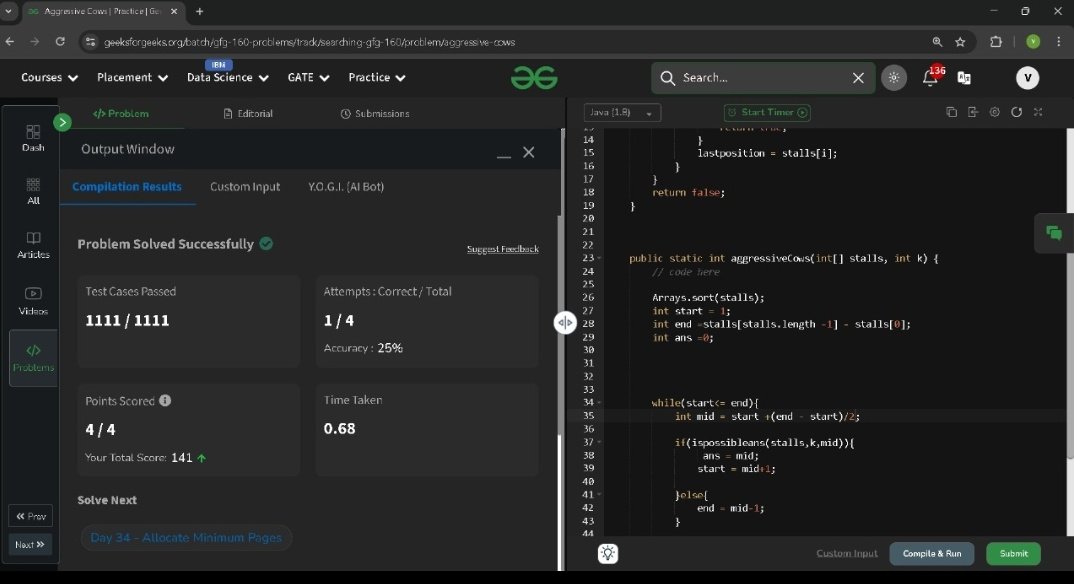This screenshot has width=1074, height=584.
Task: Open editor settings gear icon
Action: 995,112
